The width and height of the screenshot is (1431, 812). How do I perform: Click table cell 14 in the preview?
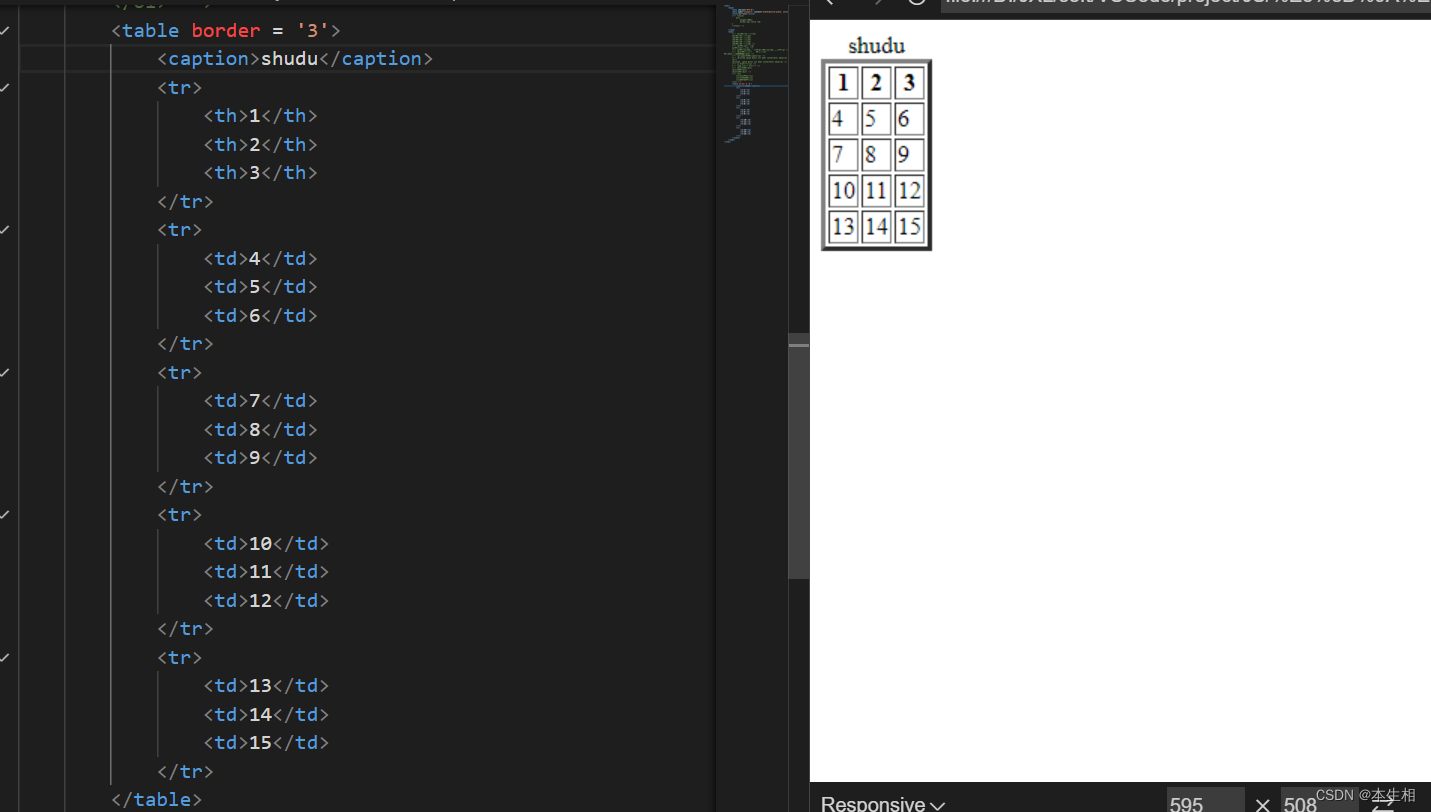(876, 226)
